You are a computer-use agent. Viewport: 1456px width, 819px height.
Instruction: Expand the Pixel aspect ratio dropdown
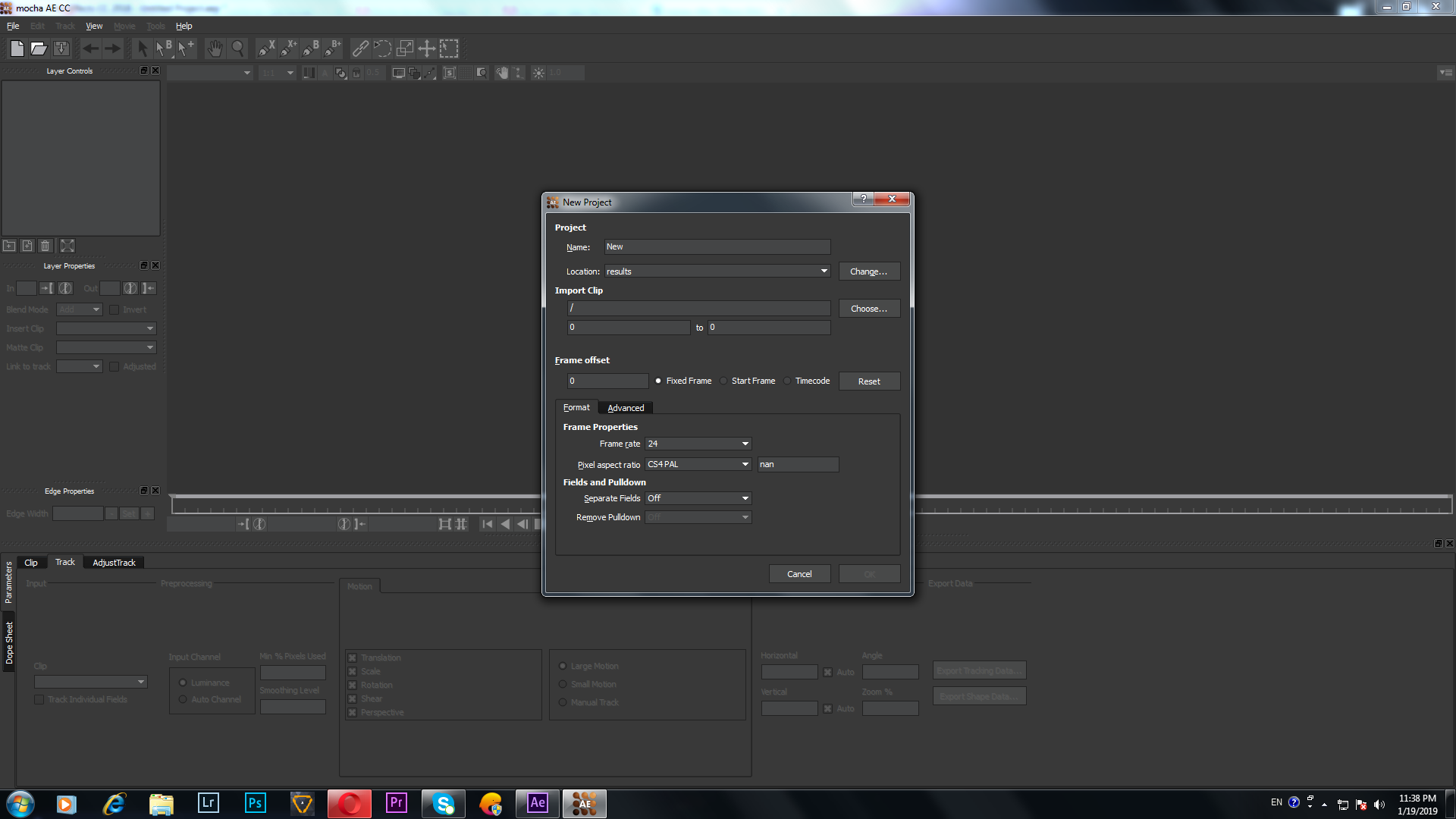[x=698, y=464]
